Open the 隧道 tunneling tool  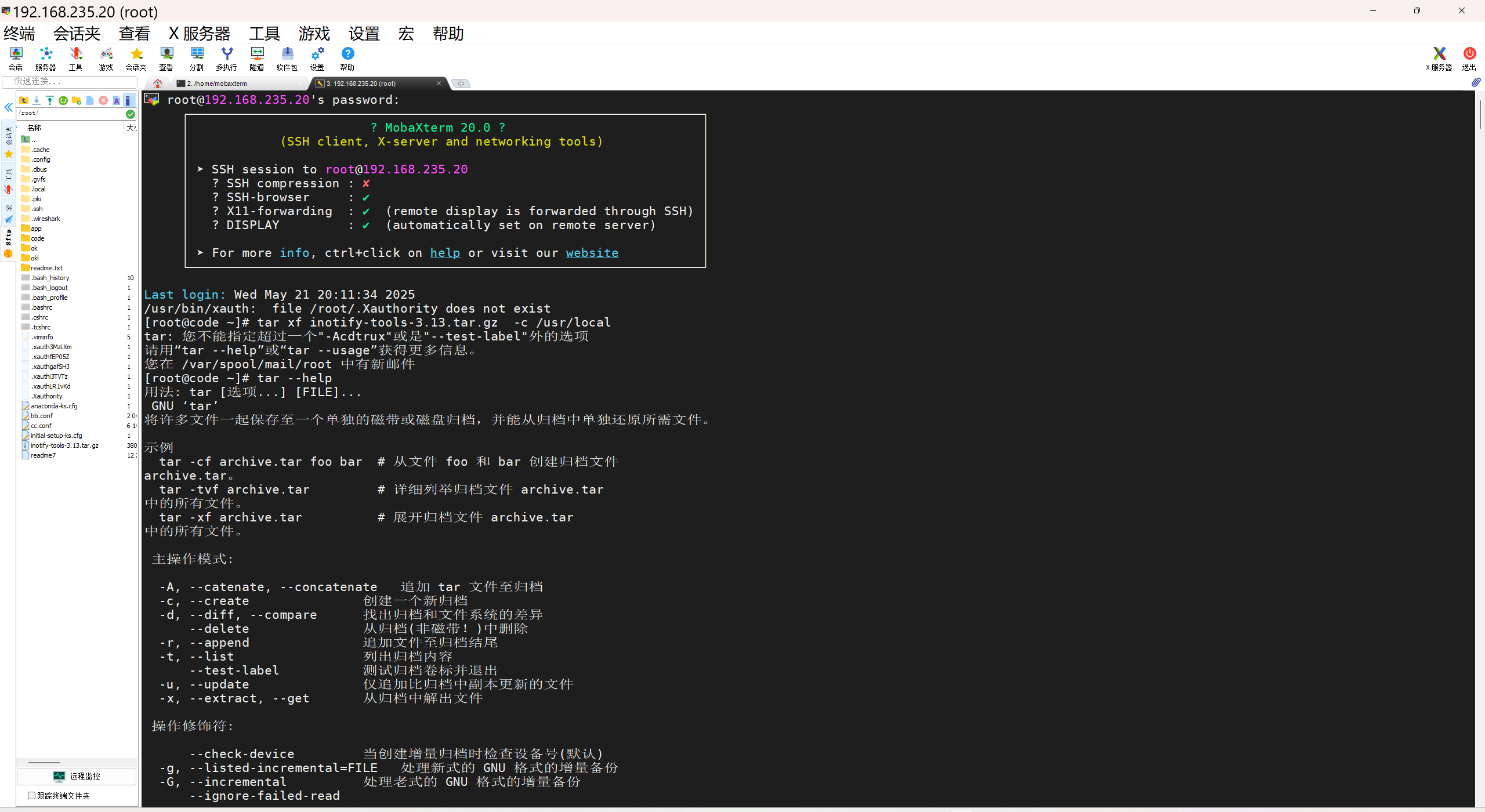(256, 59)
